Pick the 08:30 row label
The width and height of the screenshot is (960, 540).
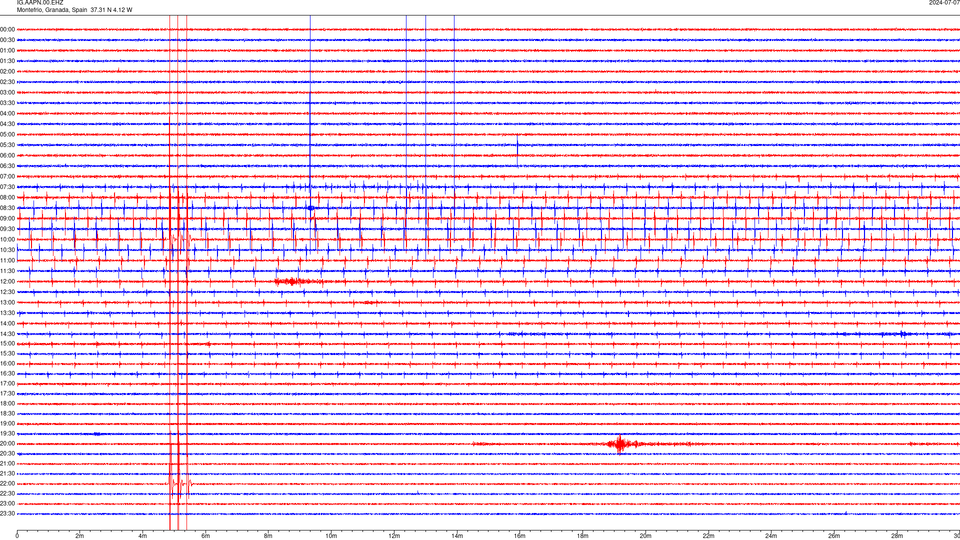click(x=7, y=208)
